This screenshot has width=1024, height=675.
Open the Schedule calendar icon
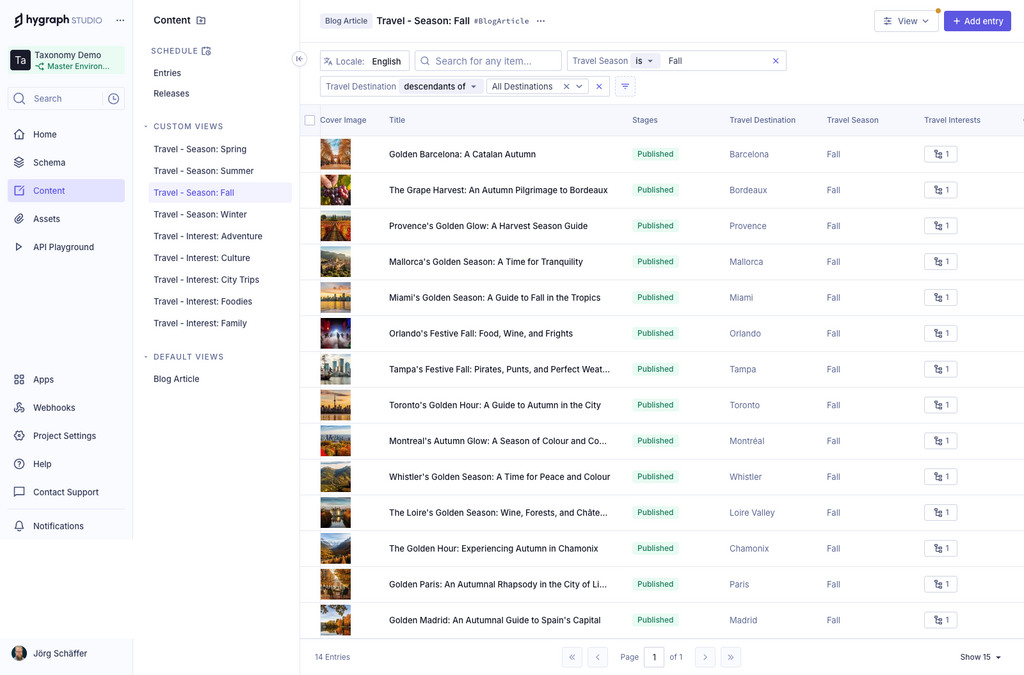point(206,51)
